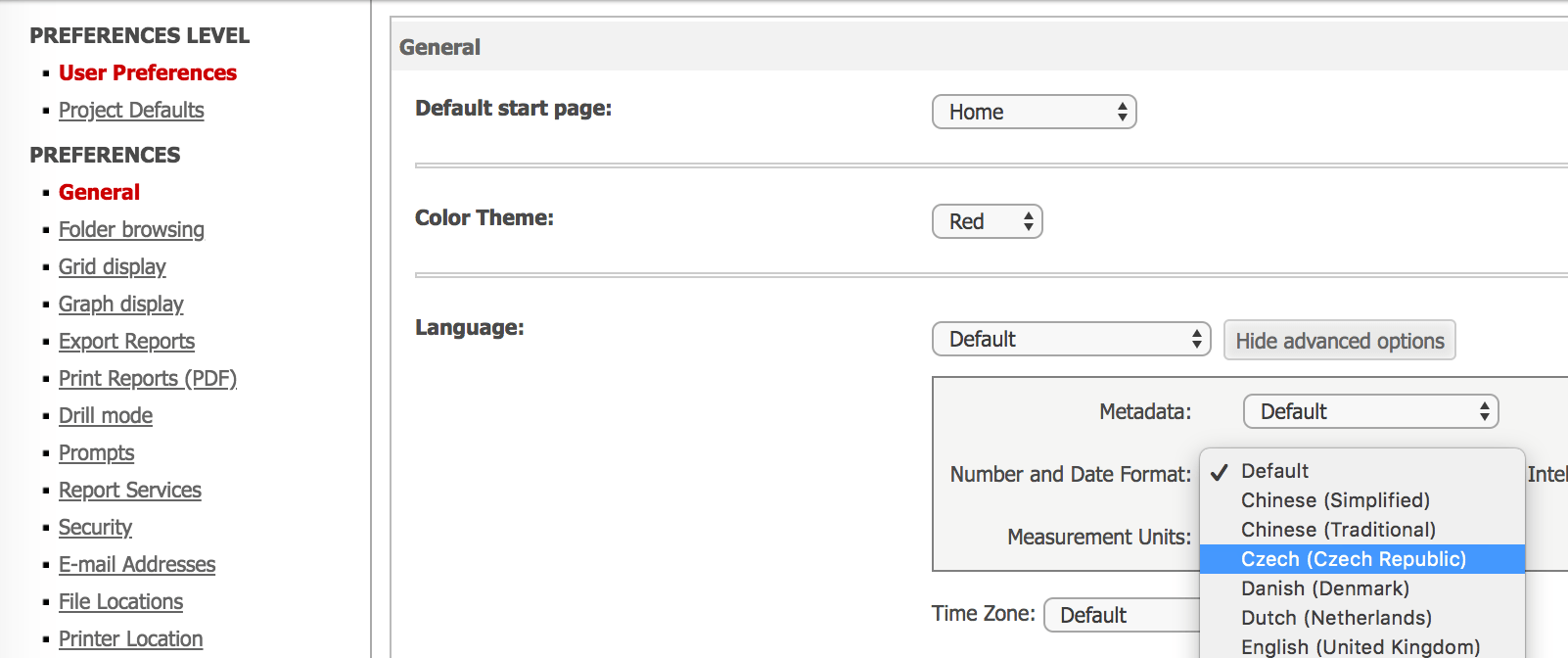Screen dimensions: 1568x658
Task: Go to Project Defaults preferences level
Action: tap(131, 110)
